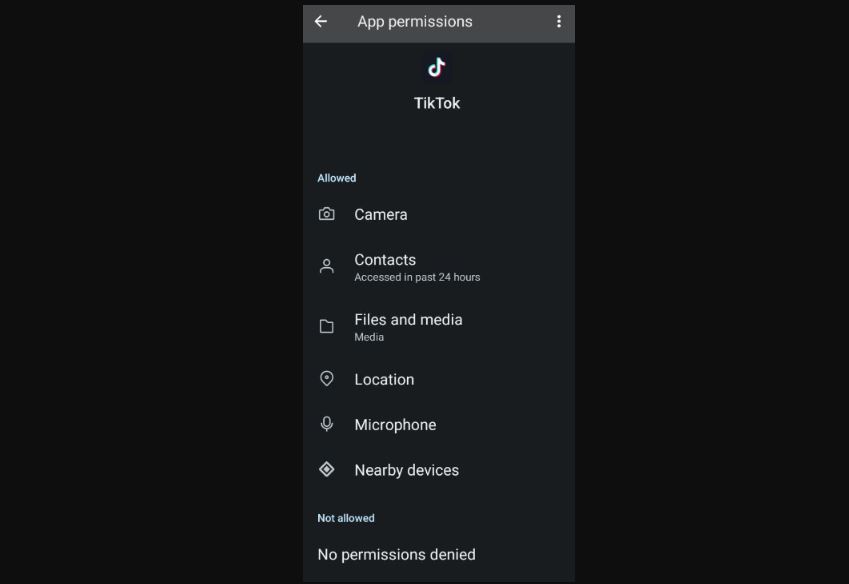
Task: Open the Camera permission
Action: pos(439,214)
